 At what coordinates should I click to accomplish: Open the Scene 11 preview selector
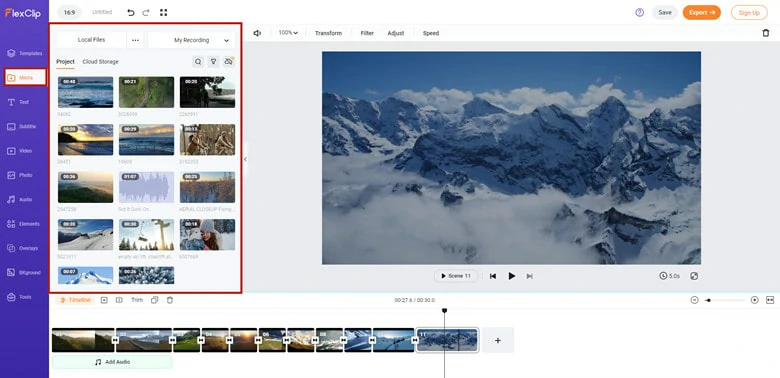[x=456, y=276]
